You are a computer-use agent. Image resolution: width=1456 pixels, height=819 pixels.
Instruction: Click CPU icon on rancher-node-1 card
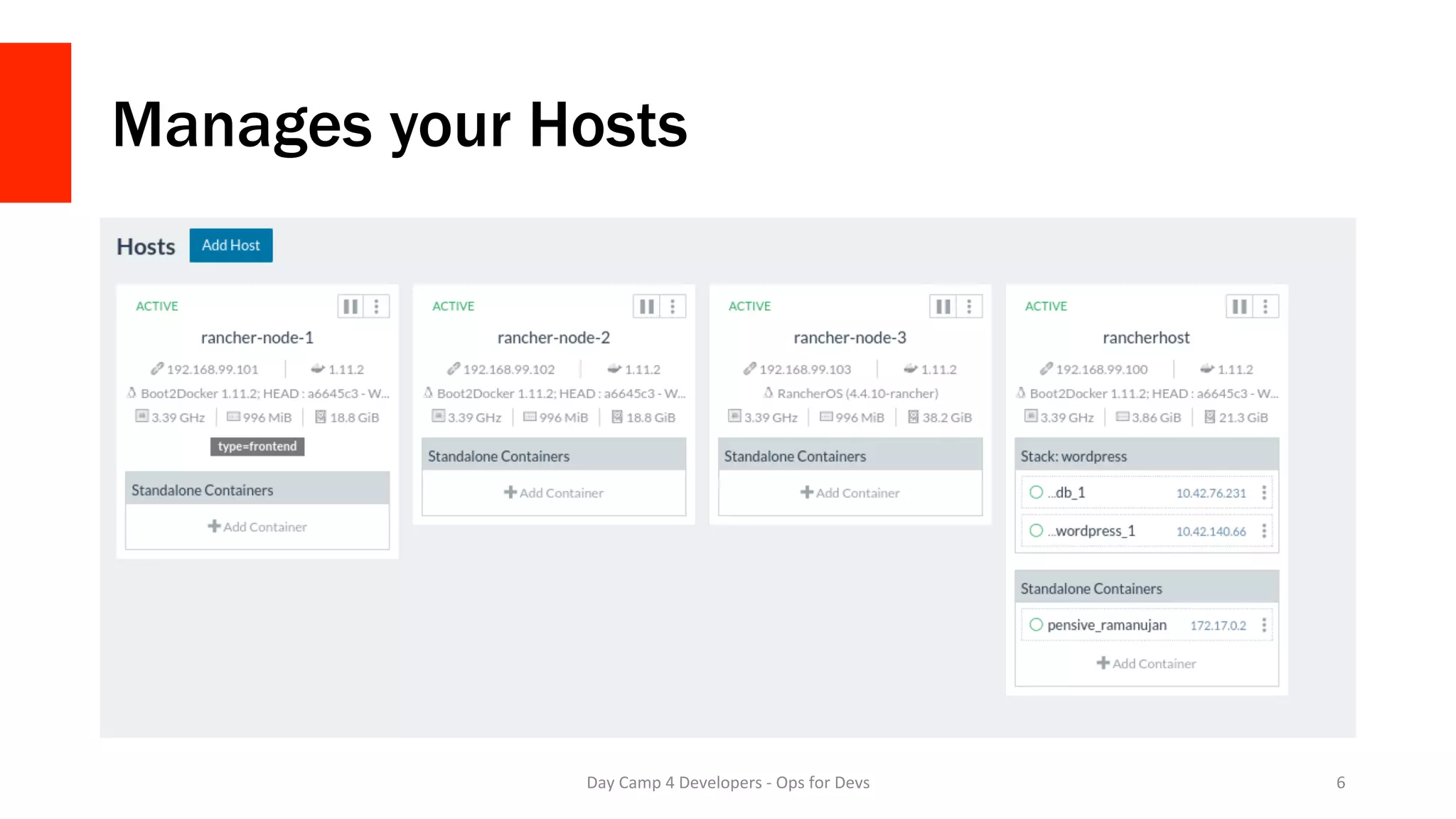coord(142,416)
